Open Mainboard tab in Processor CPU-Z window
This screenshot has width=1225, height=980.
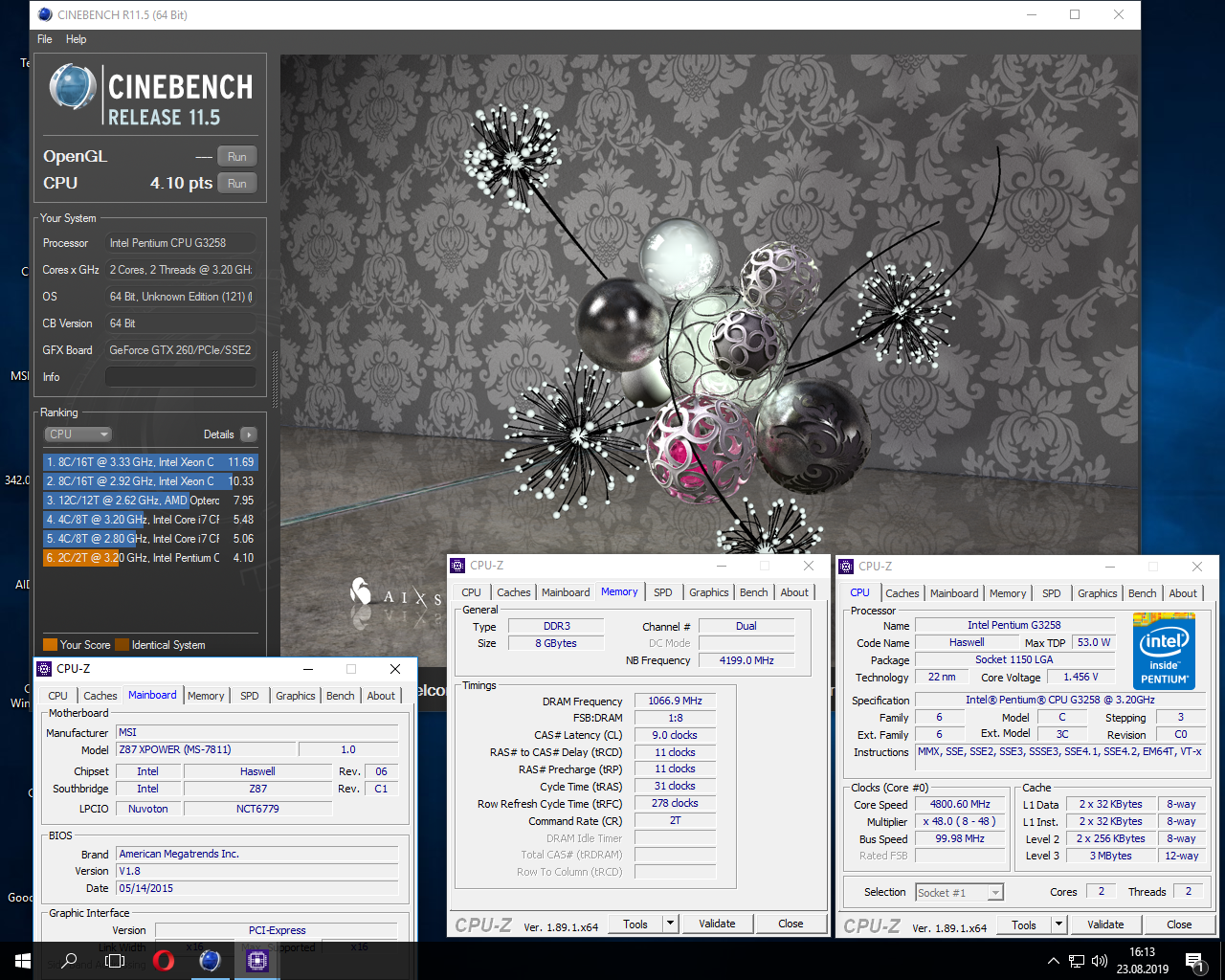954,593
